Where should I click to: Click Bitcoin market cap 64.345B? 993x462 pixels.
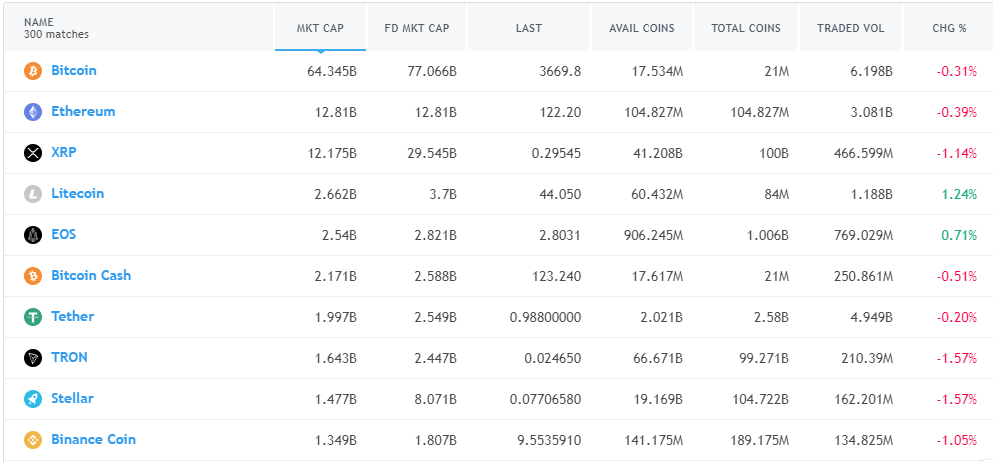tap(332, 72)
